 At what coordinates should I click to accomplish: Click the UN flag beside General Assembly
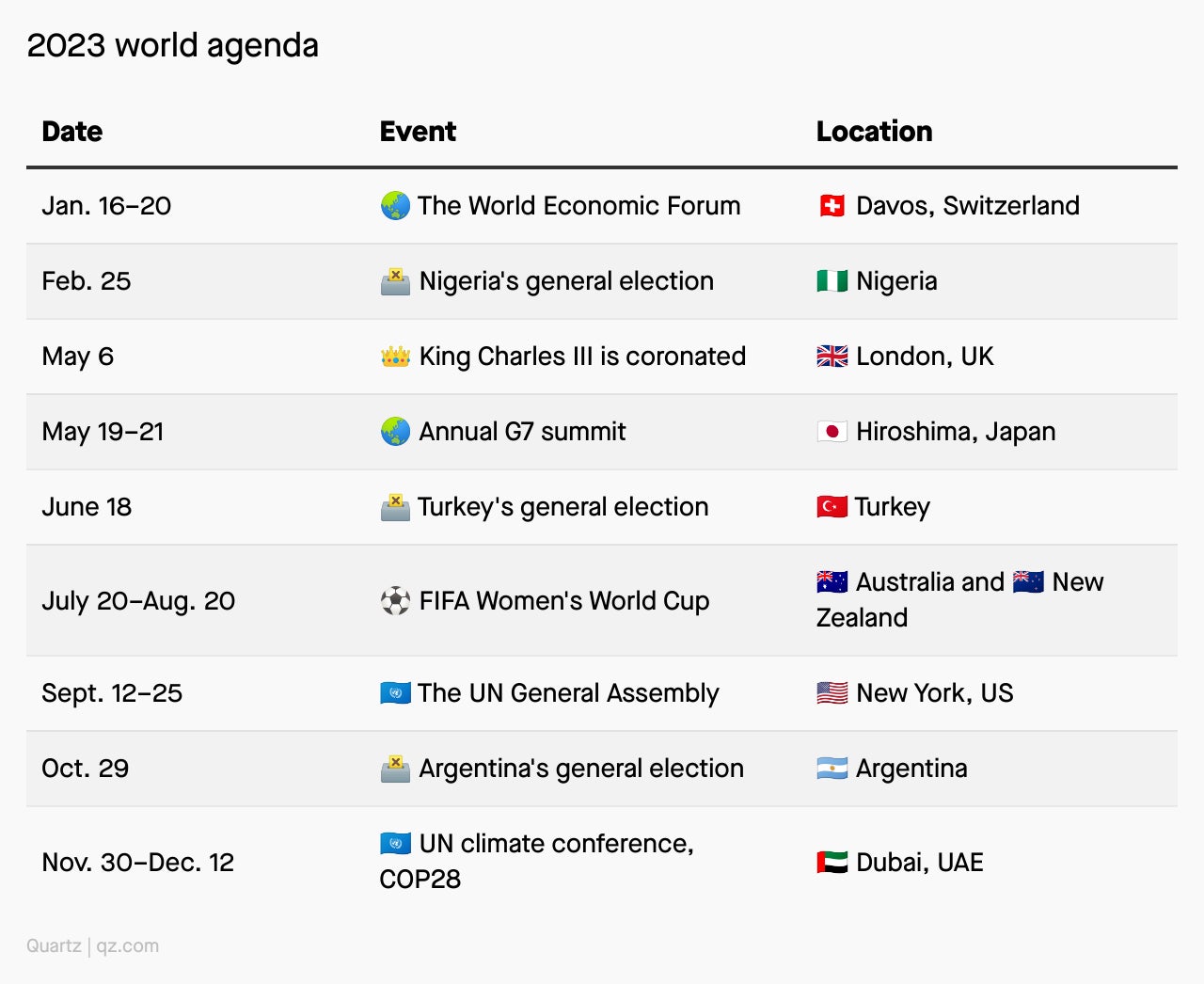point(395,692)
